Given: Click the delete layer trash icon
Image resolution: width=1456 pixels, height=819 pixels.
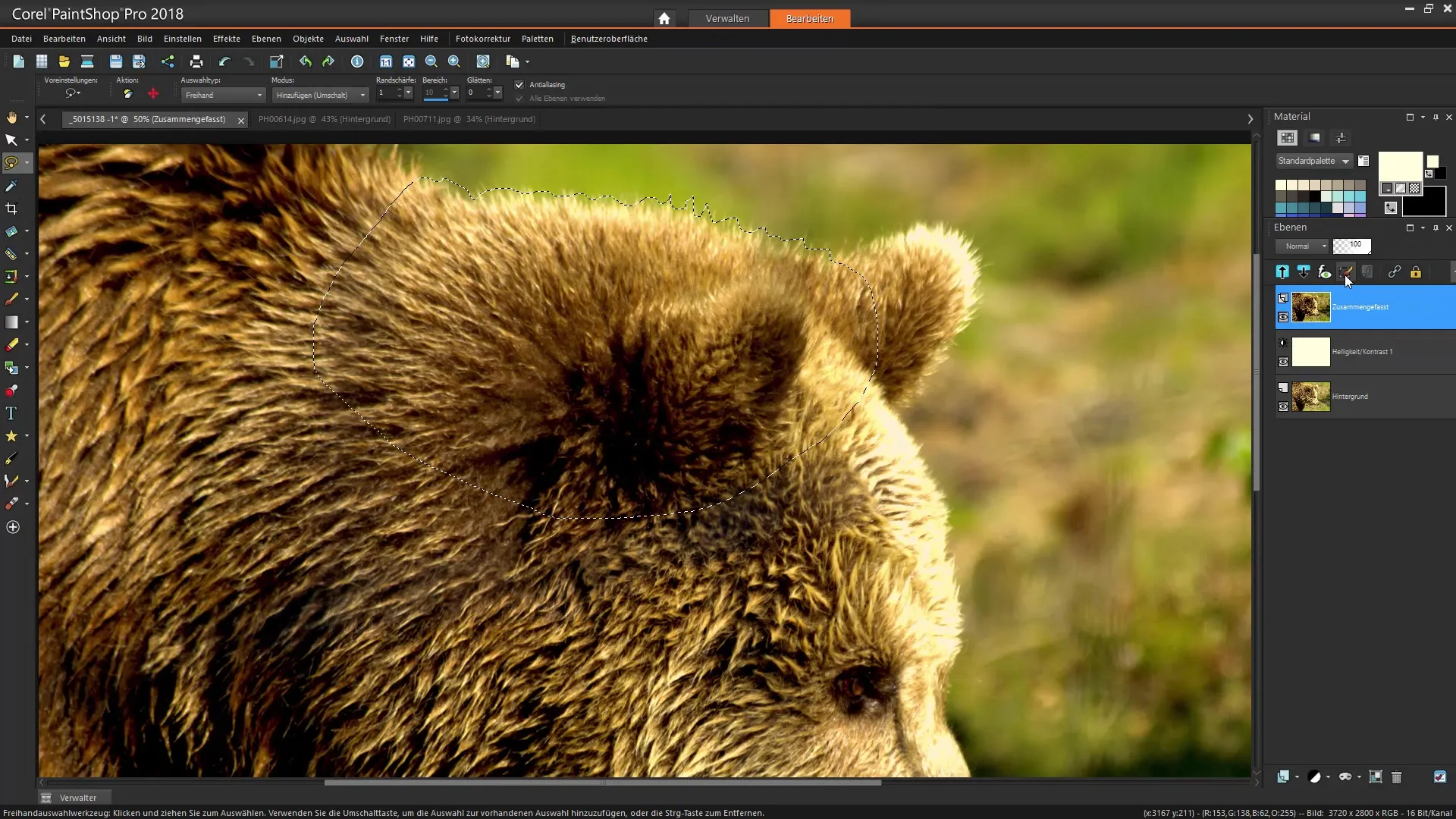Looking at the screenshot, I should click(1396, 777).
